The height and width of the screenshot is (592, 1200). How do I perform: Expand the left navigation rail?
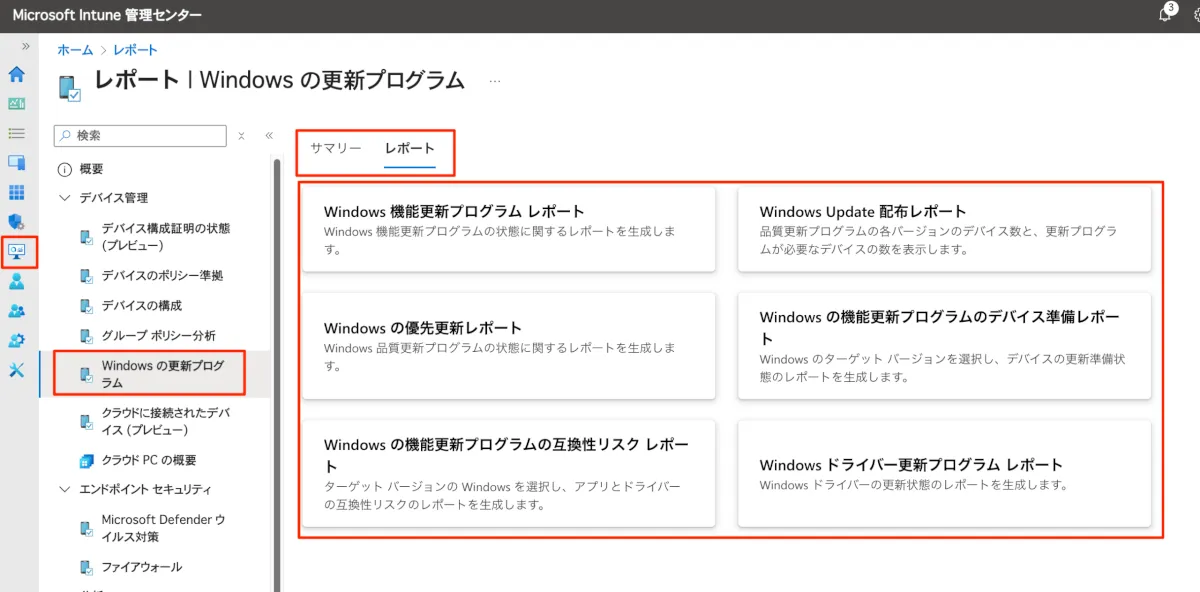pyautogui.click(x=25, y=46)
